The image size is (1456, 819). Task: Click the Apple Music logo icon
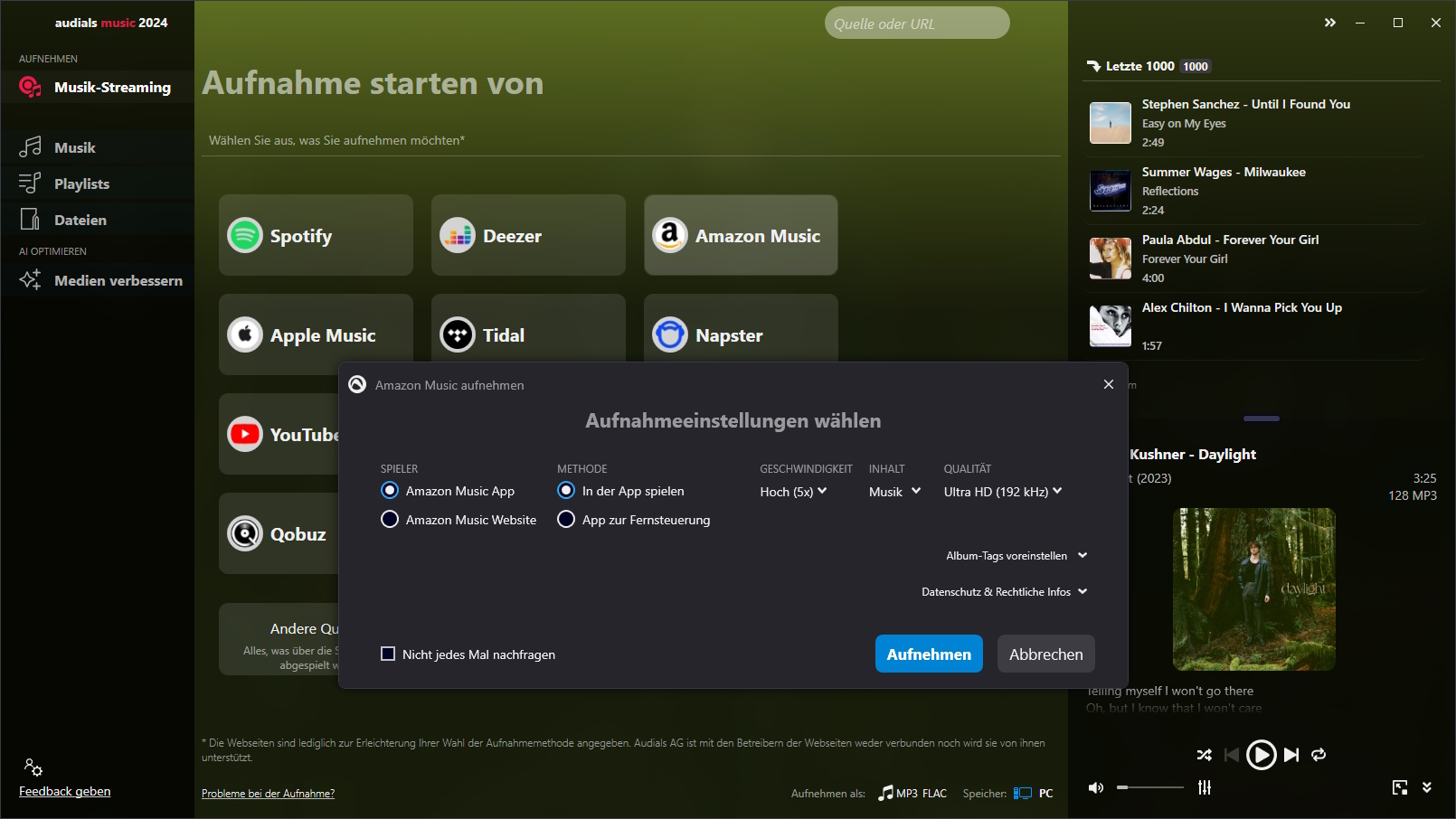click(x=245, y=334)
